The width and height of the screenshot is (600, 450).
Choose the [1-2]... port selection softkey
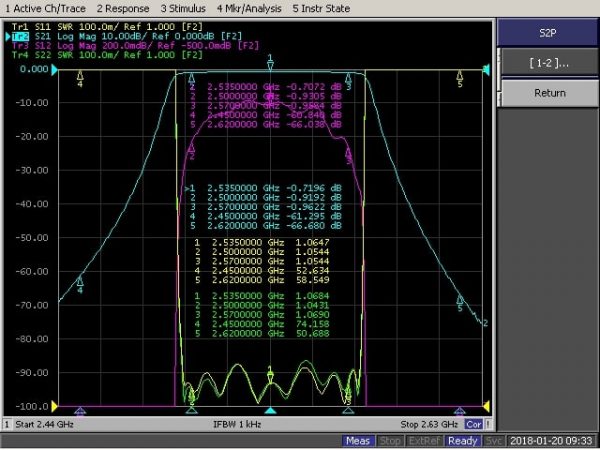pyautogui.click(x=549, y=63)
